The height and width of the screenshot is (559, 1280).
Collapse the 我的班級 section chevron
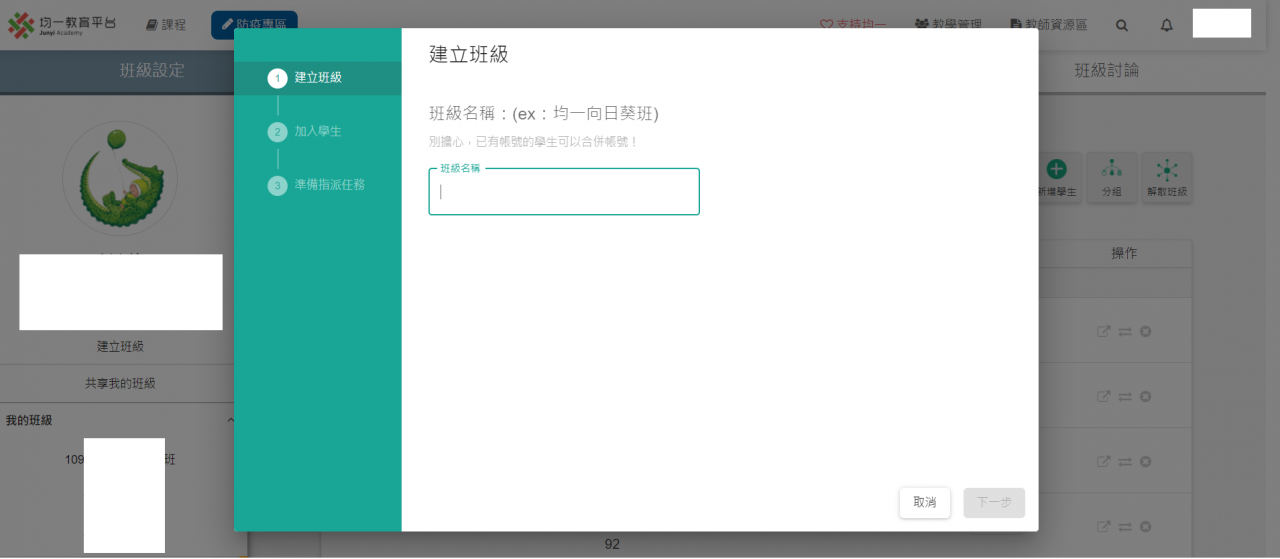[229, 421]
